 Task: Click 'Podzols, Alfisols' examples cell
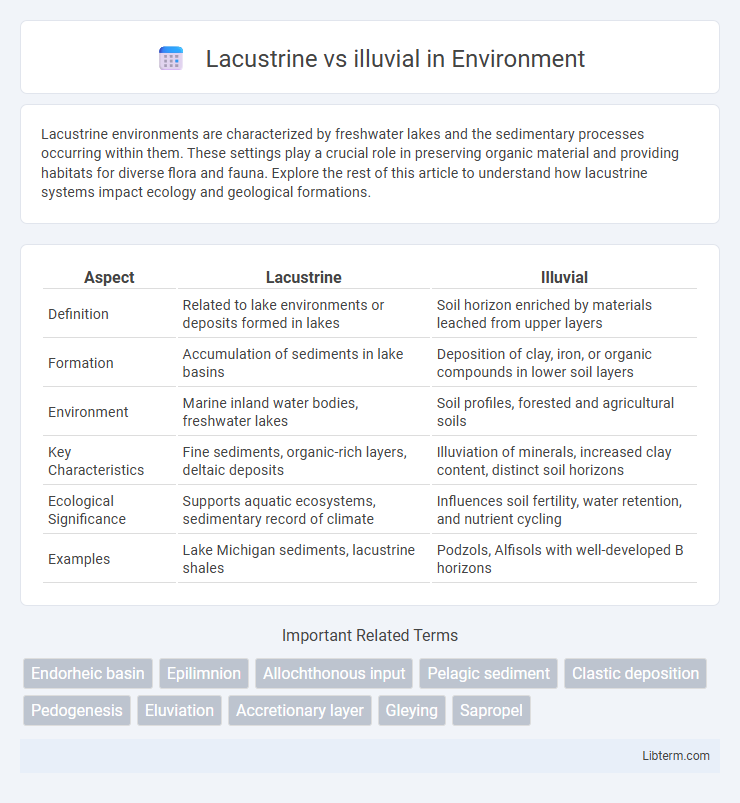click(x=564, y=559)
